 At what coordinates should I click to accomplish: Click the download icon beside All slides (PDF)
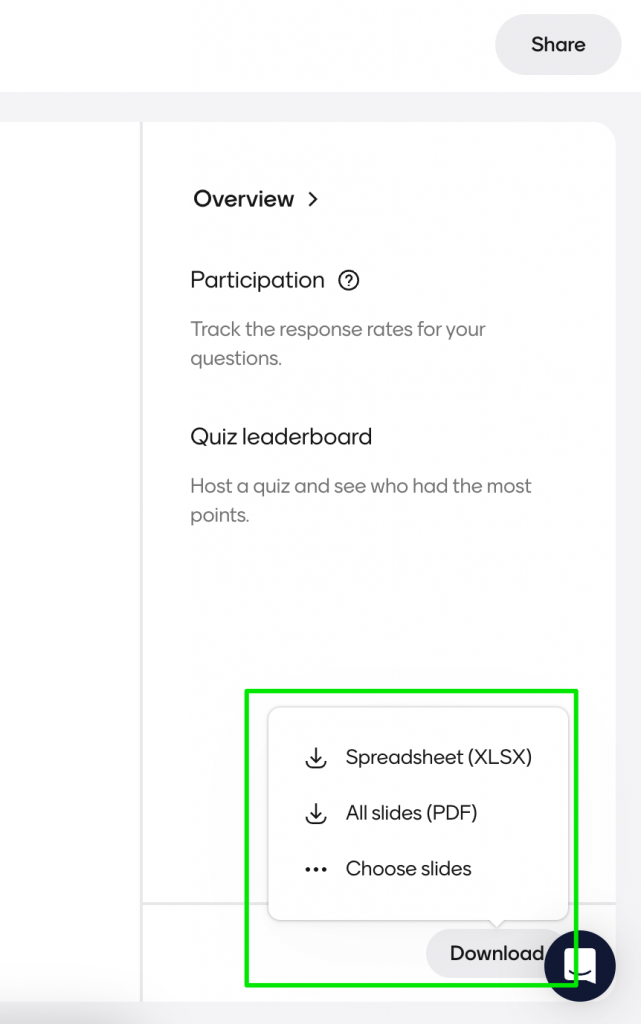316,814
